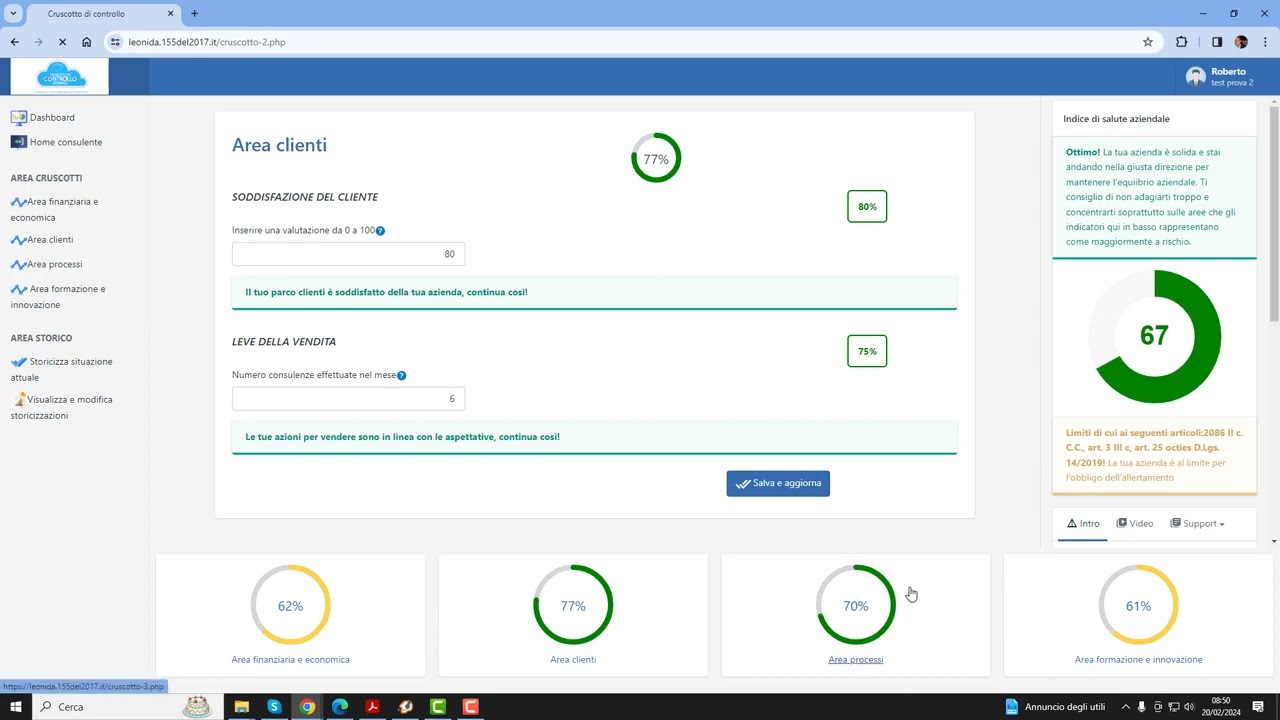Open the Chrome tab search dropdown
The height and width of the screenshot is (720, 1280).
(13, 14)
